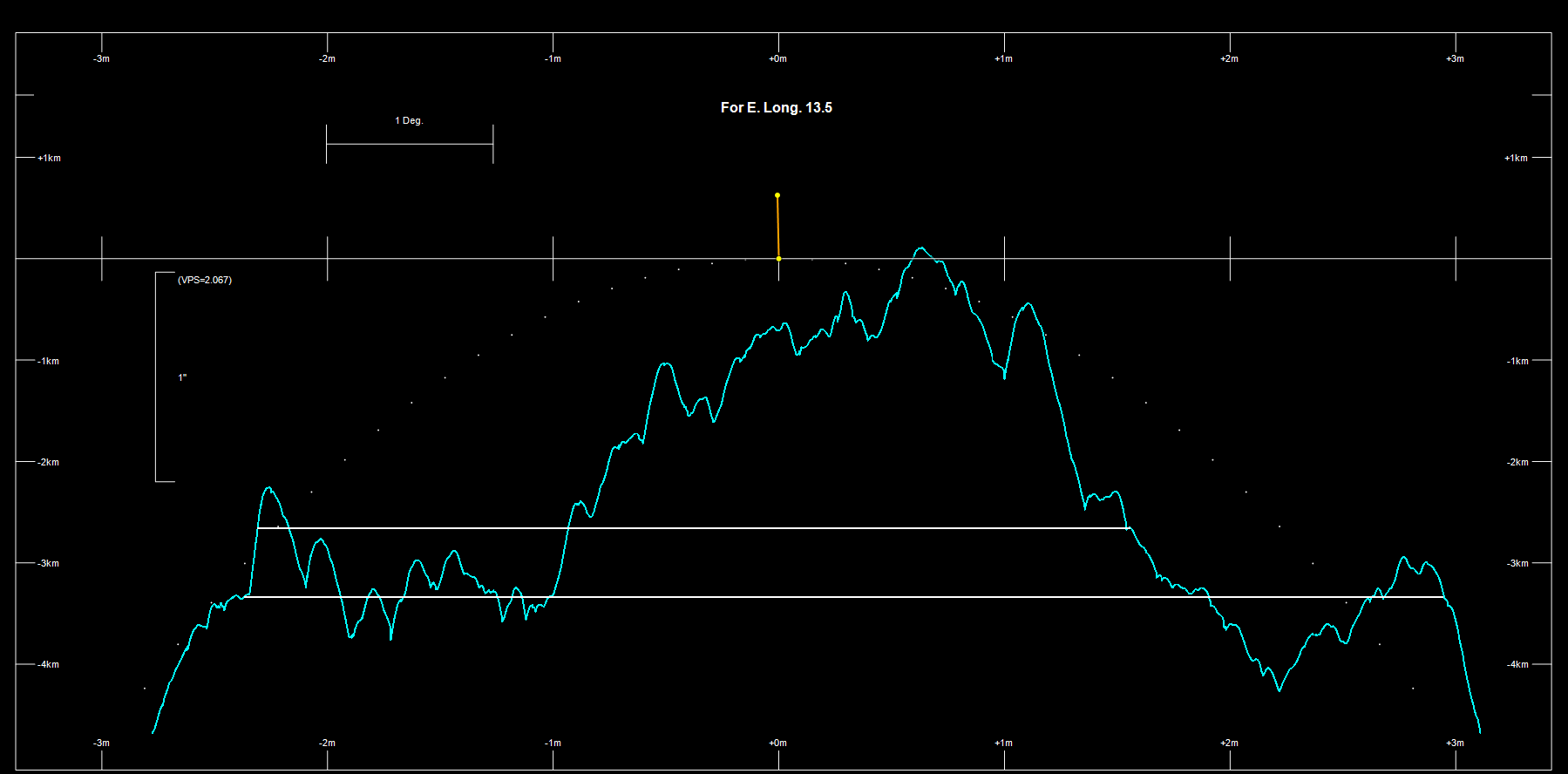Click the '-3m' label on top axis
This screenshot has height=774, width=1568.
[101, 58]
